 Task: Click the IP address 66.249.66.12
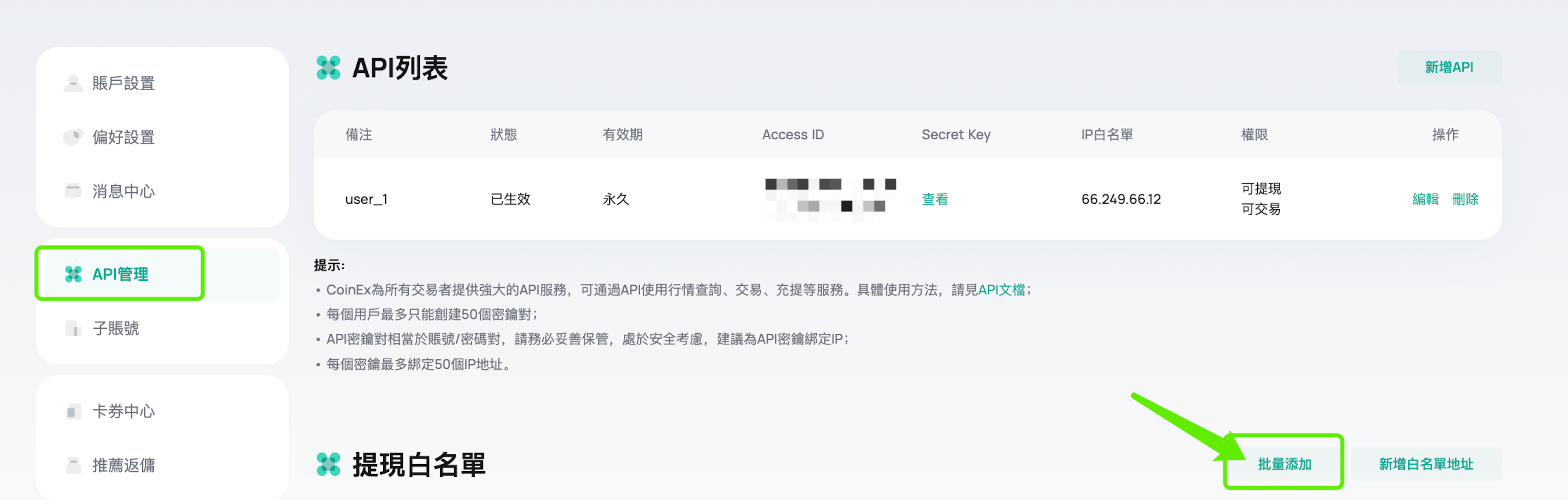(x=1121, y=199)
